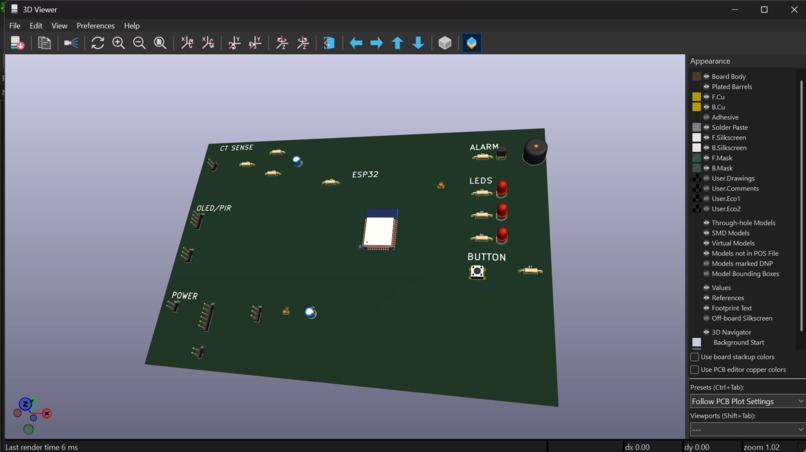Zoom in with the plus magnifier

pyautogui.click(x=119, y=43)
